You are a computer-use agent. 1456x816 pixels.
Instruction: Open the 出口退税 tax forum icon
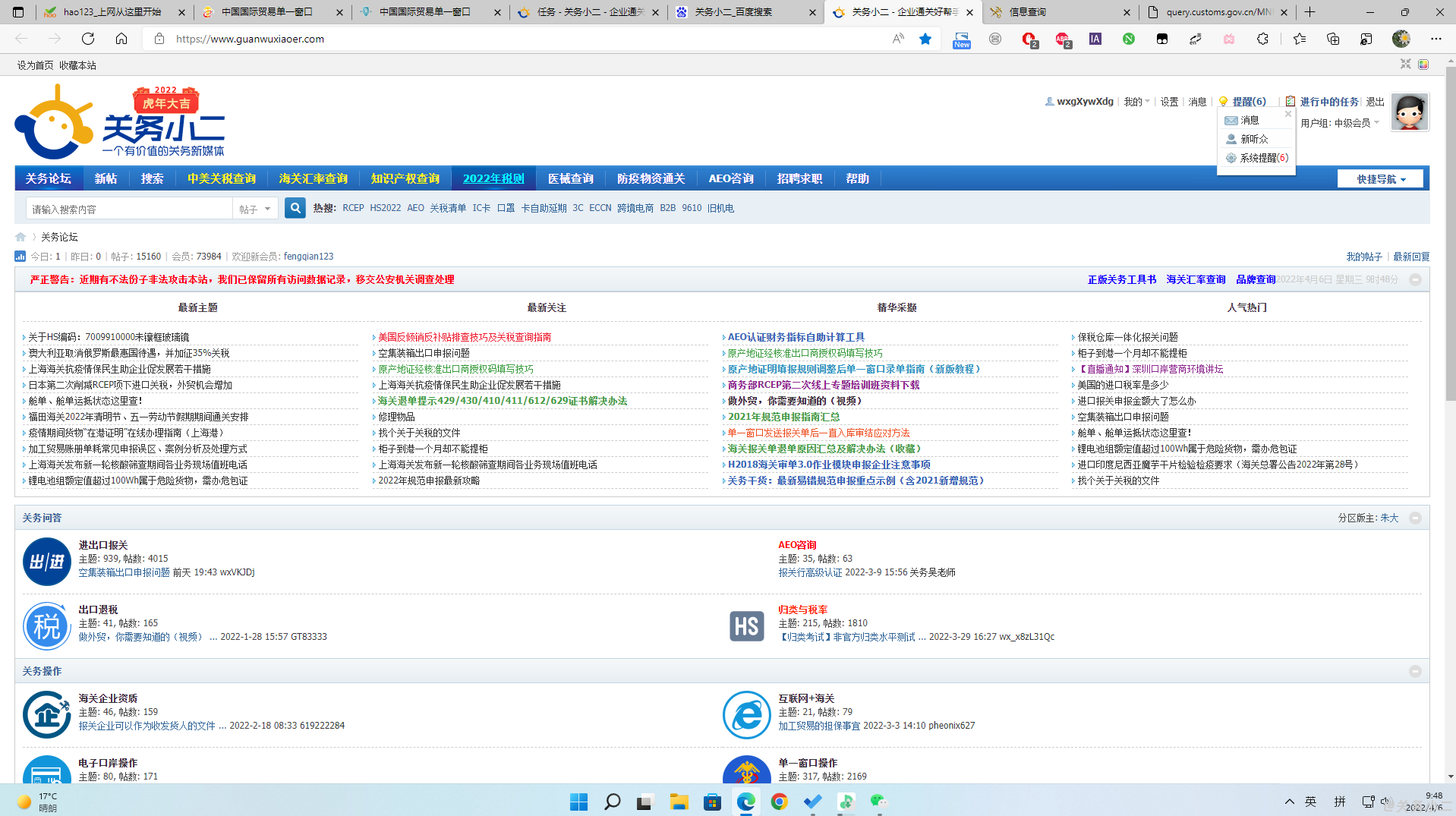click(x=46, y=626)
